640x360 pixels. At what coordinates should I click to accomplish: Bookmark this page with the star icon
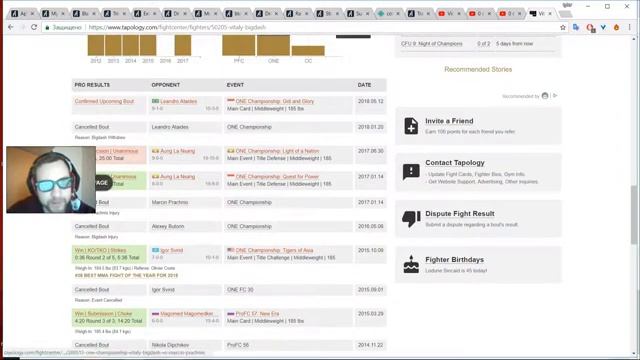[563, 27]
